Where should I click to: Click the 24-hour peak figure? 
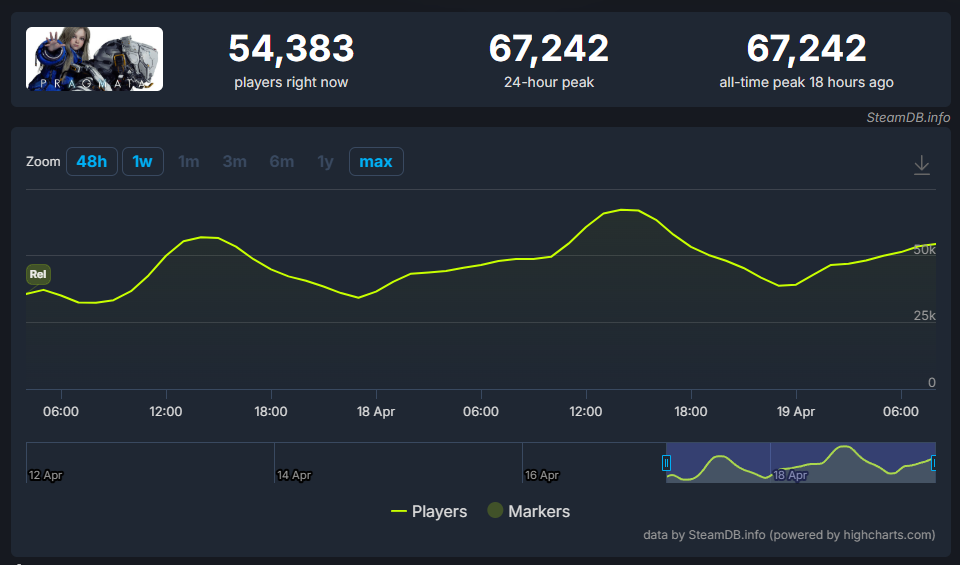549,49
